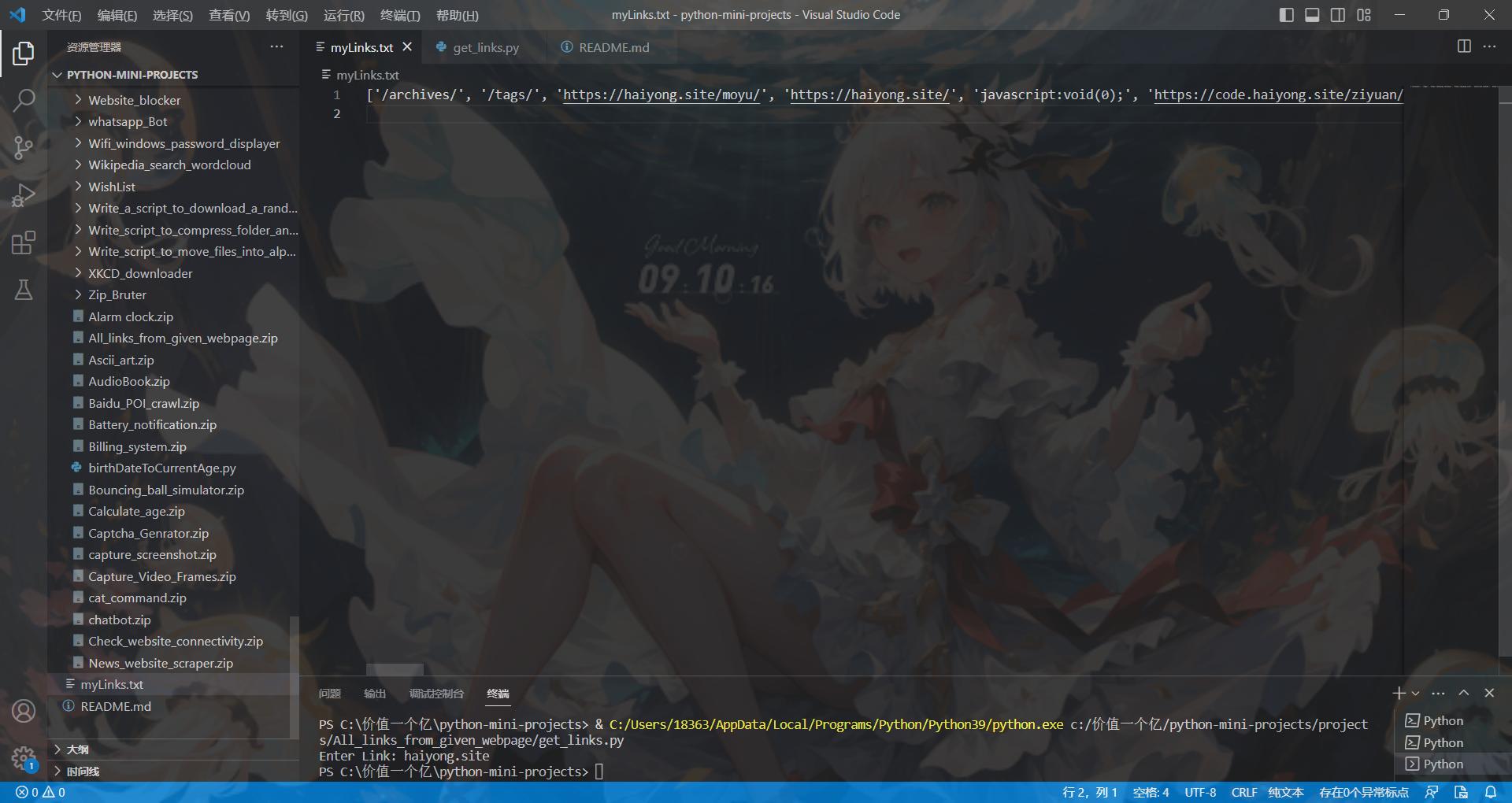Open the link https://haiyong.site/moyu/
Screen dimensions: 1512x803
point(661,94)
